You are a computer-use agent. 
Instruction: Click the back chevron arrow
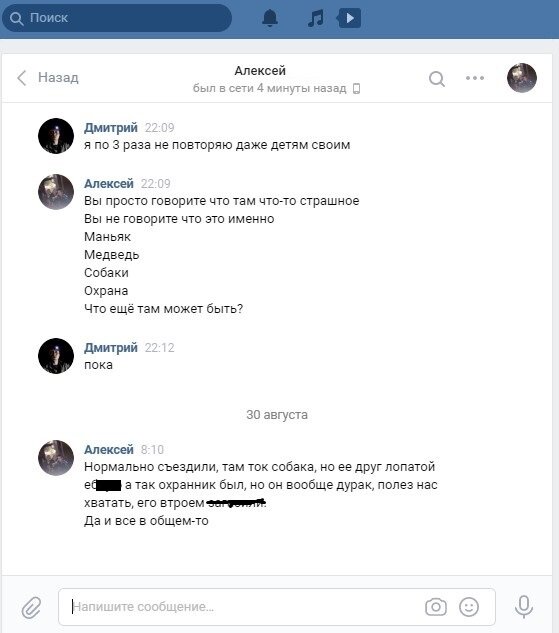(22, 78)
